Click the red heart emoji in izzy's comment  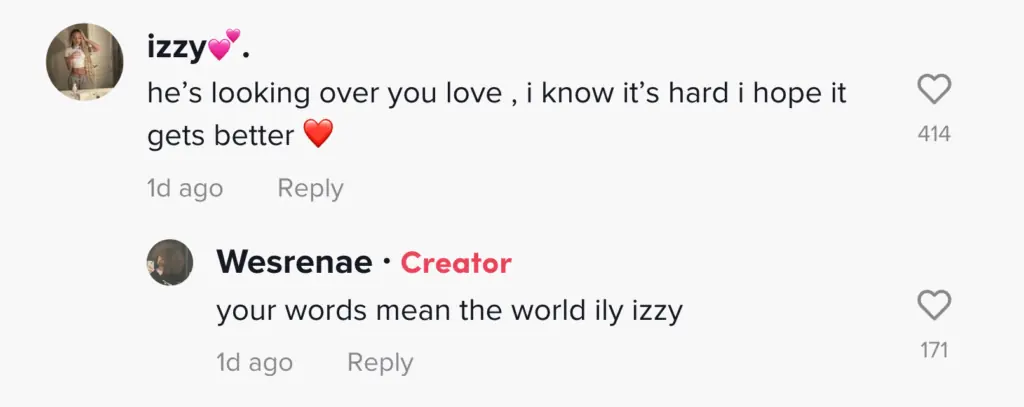[x=316, y=135]
